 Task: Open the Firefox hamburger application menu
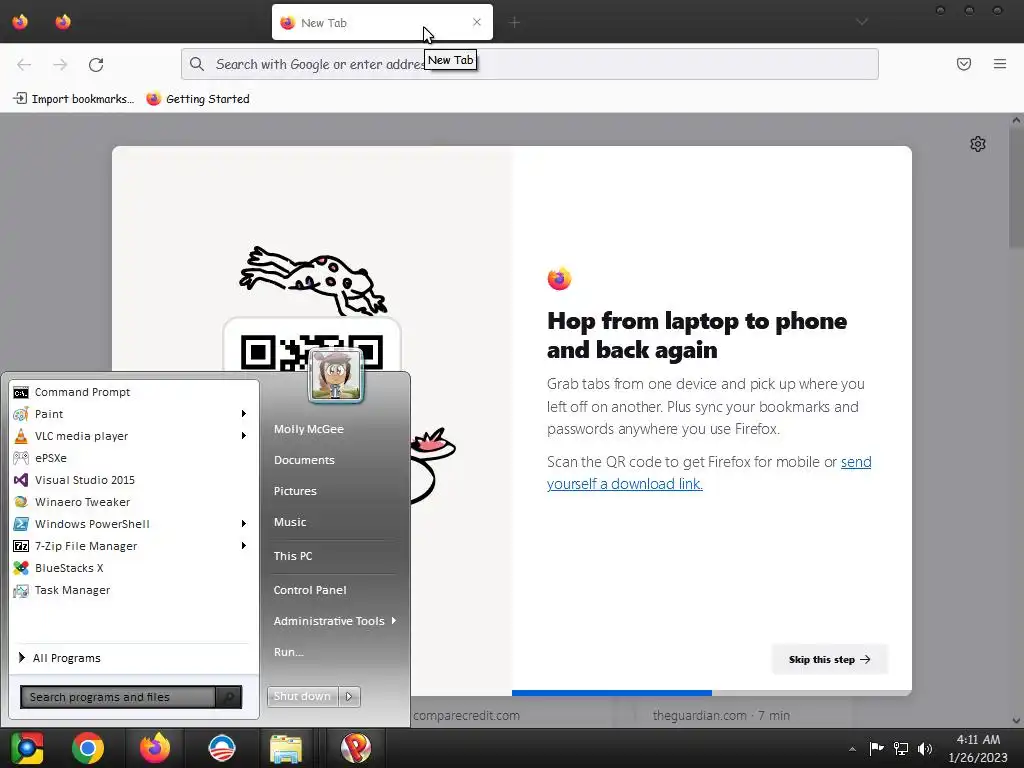click(x=1000, y=64)
